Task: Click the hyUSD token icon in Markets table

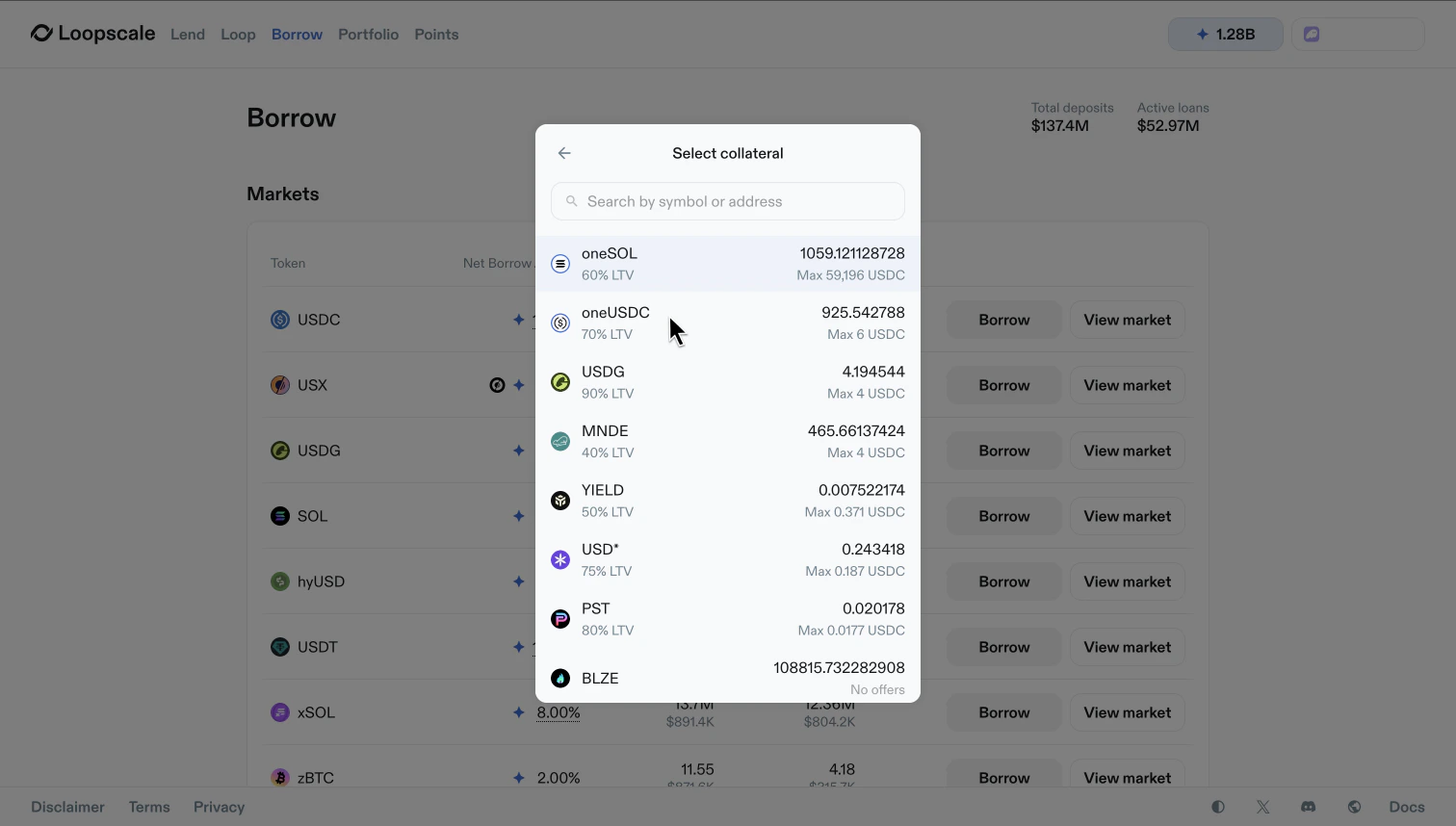Action: (x=280, y=581)
